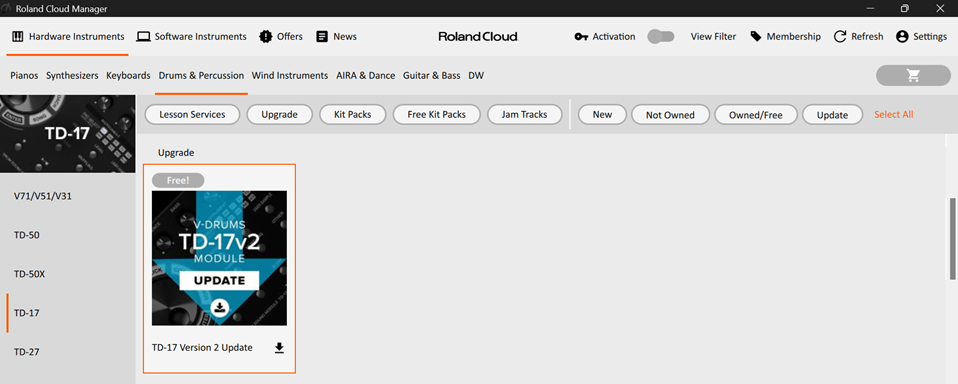Toggle the Free Kit Packs filter

click(x=436, y=115)
